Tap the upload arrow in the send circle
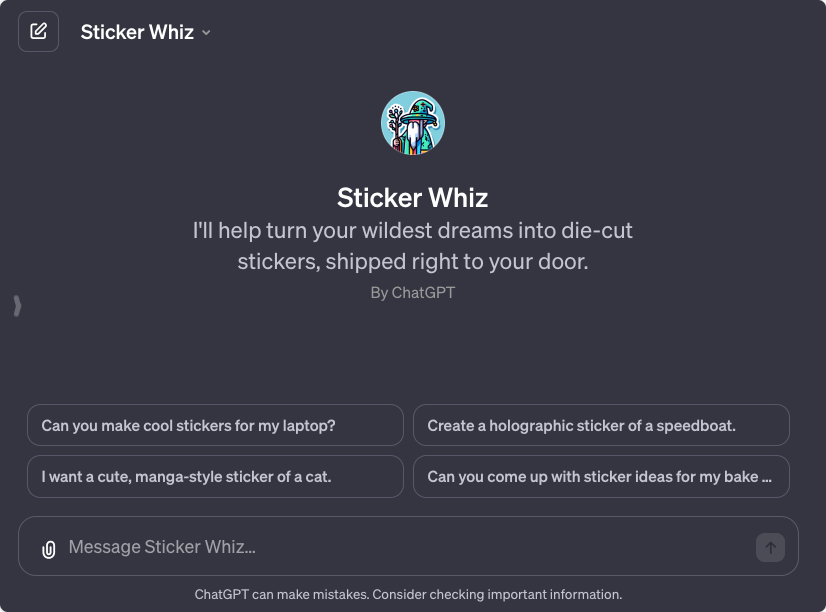The height and width of the screenshot is (612, 826). tap(769, 547)
